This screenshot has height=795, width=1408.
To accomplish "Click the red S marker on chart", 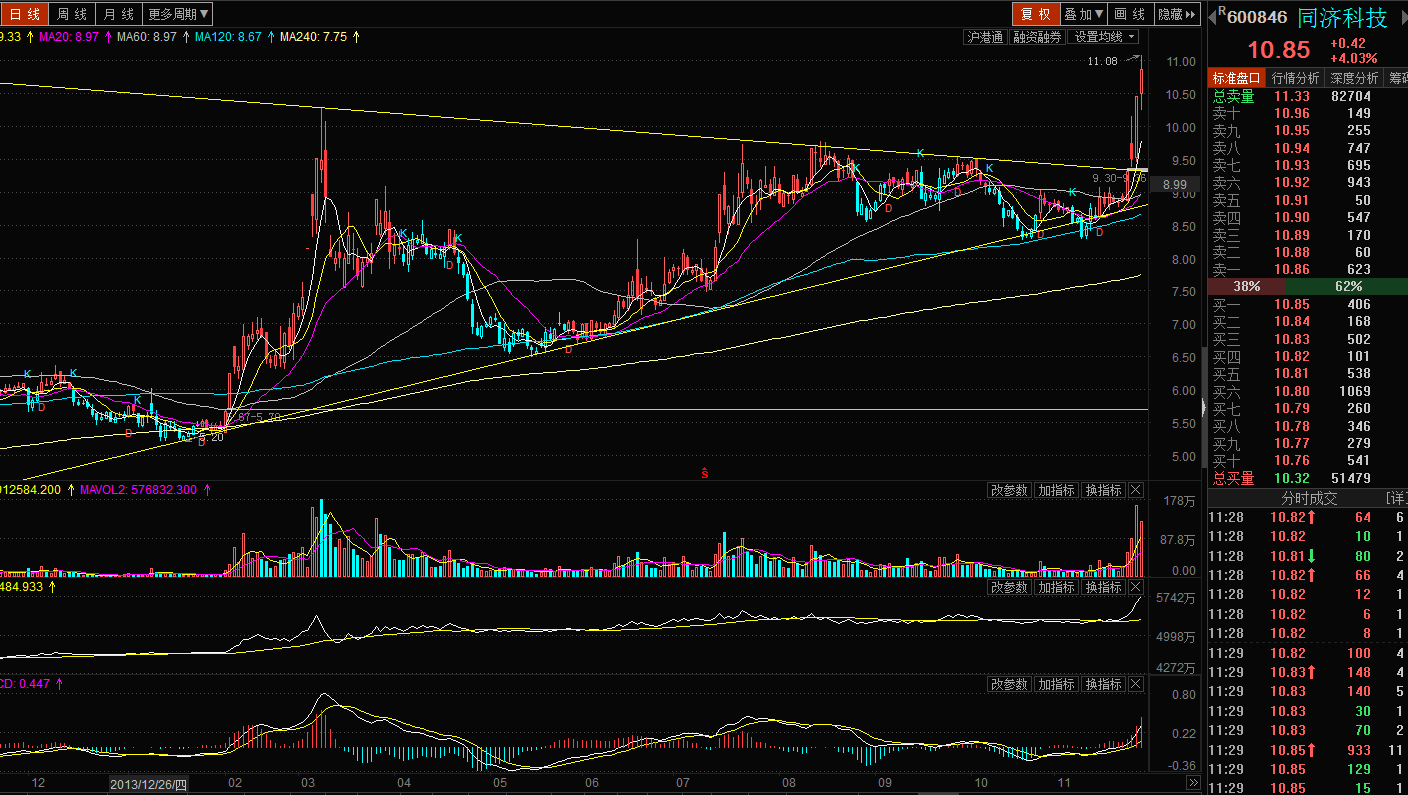I will click(705, 472).
